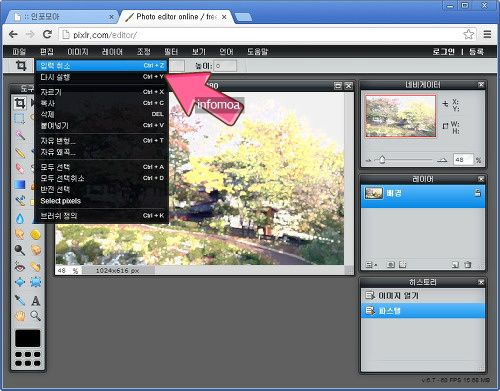Image resolution: width=500 pixels, height=391 pixels.
Task: Open the black foreground color swatch
Action: (28, 338)
